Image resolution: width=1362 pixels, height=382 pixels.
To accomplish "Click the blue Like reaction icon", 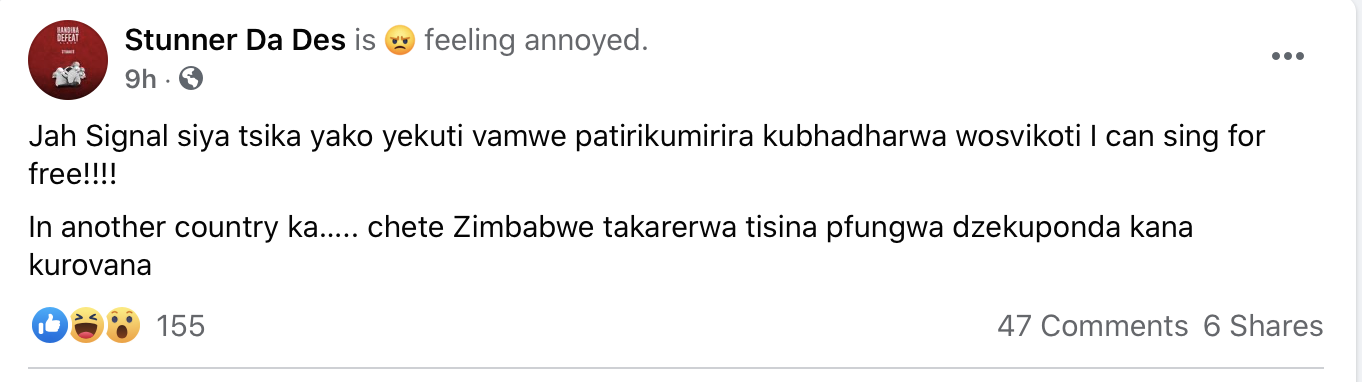I will 49,325.
